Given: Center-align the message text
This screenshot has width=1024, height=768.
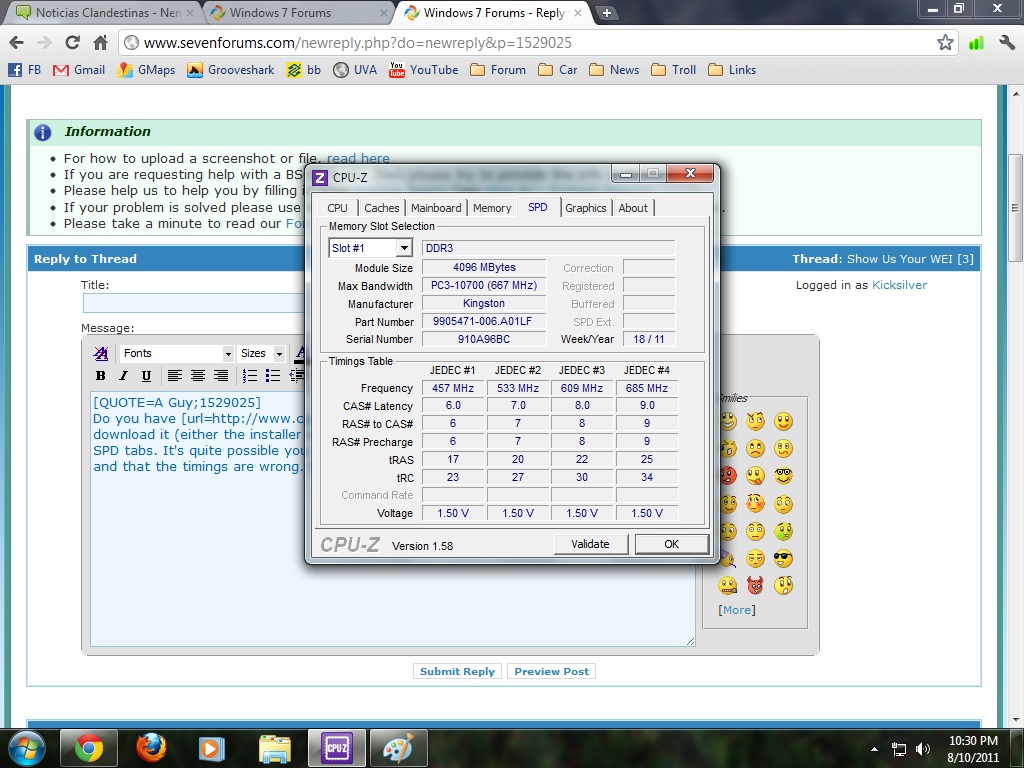Looking at the screenshot, I should pos(198,376).
